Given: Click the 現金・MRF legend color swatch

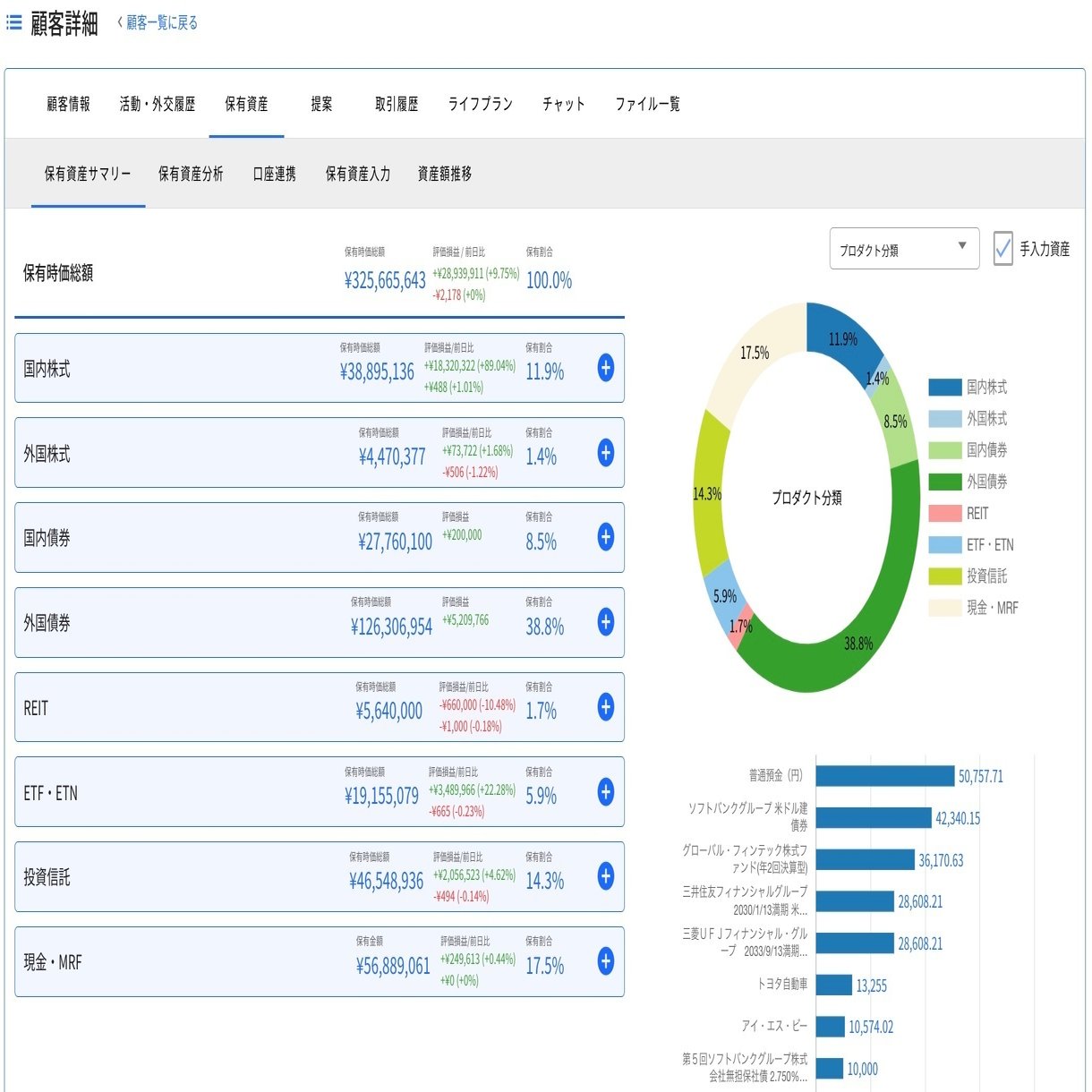Looking at the screenshot, I should [x=944, y=608].
